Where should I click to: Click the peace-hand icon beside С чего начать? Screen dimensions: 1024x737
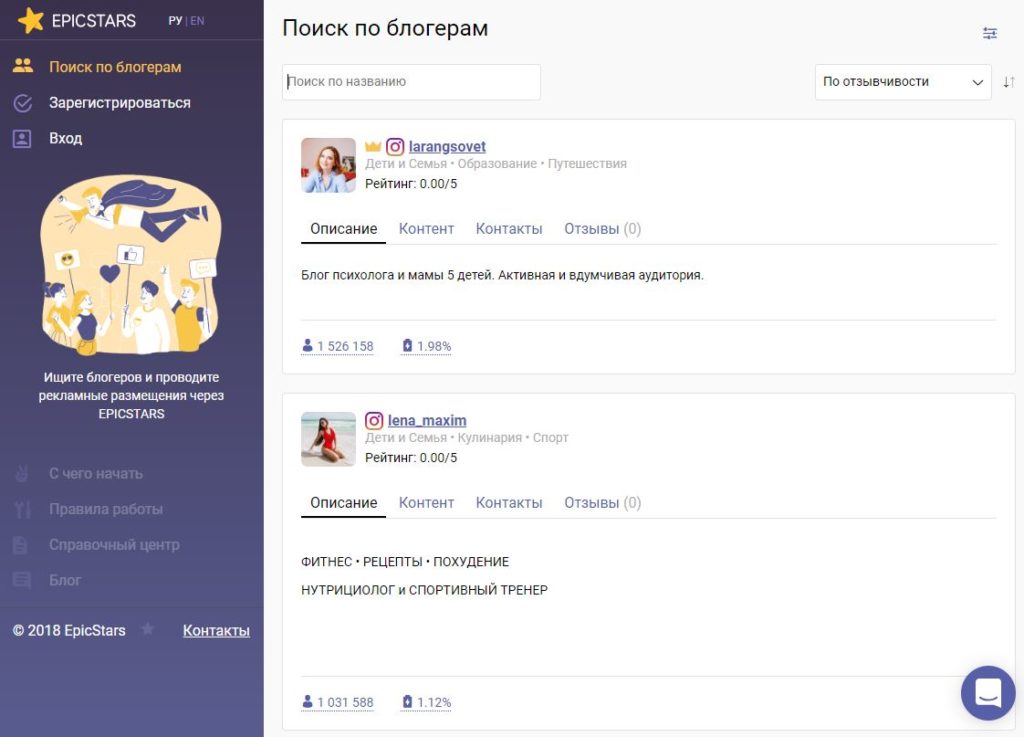(22, 473)
